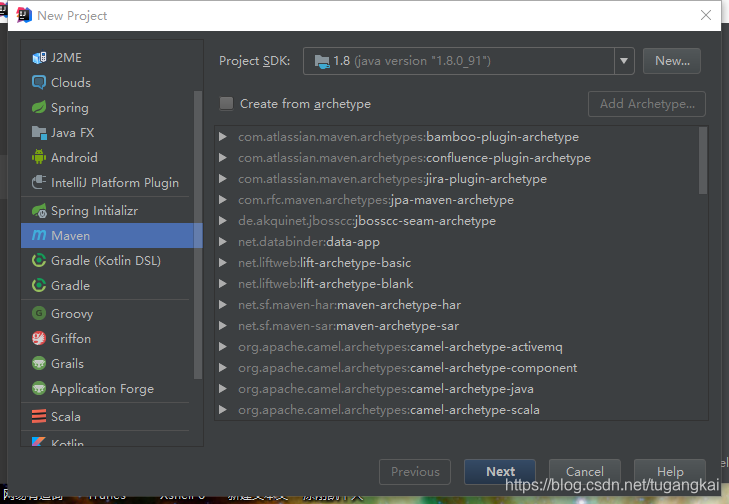The height and width of the screenshot is (504, 729).
Task: Expand the camel-archetype-scala node
Action: click(223, 410)
